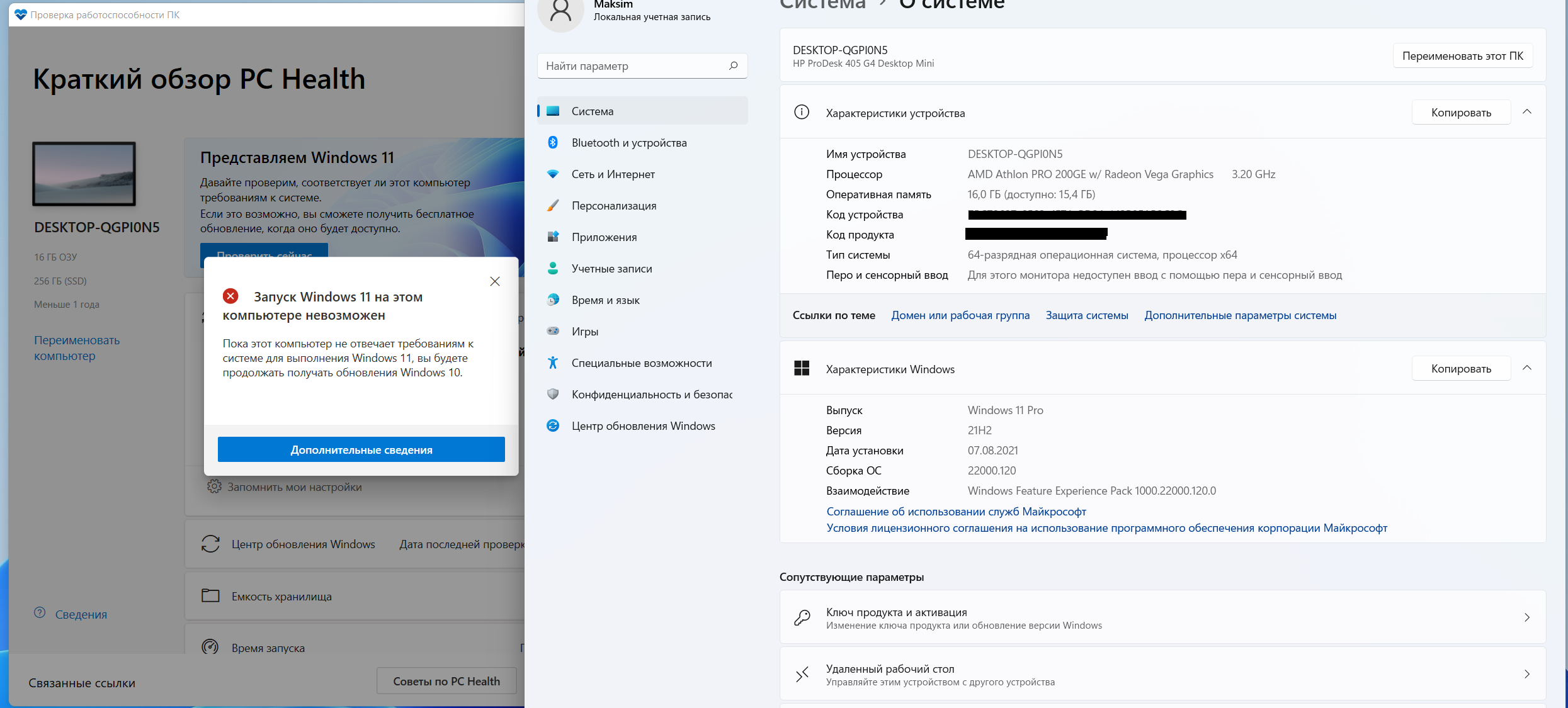Click the globe clock time icon
Image resolution: width=1568 pixels, height=708 pixels.
pos(553,300)
